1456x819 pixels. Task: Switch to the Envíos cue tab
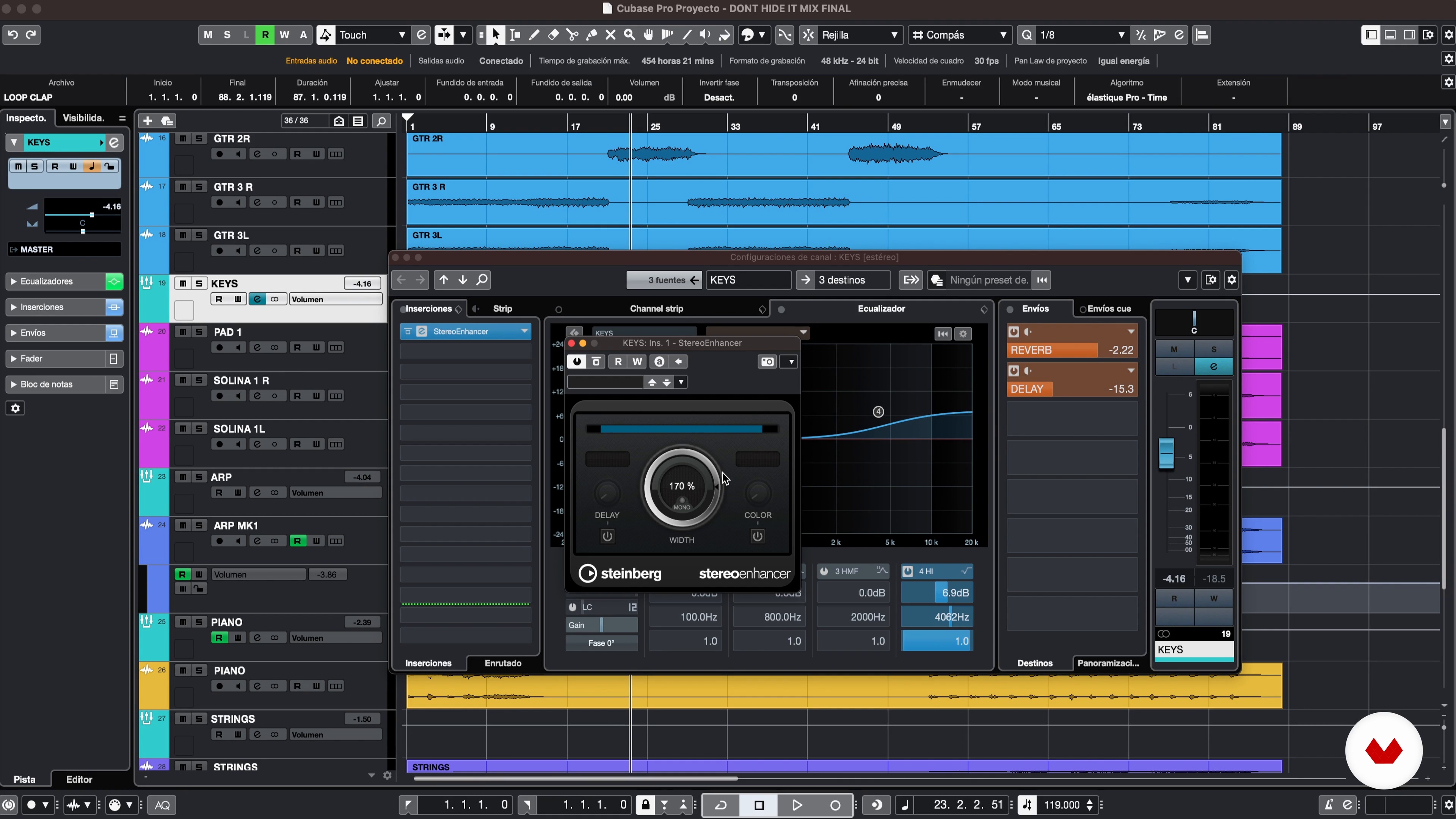coord(1109,309)
